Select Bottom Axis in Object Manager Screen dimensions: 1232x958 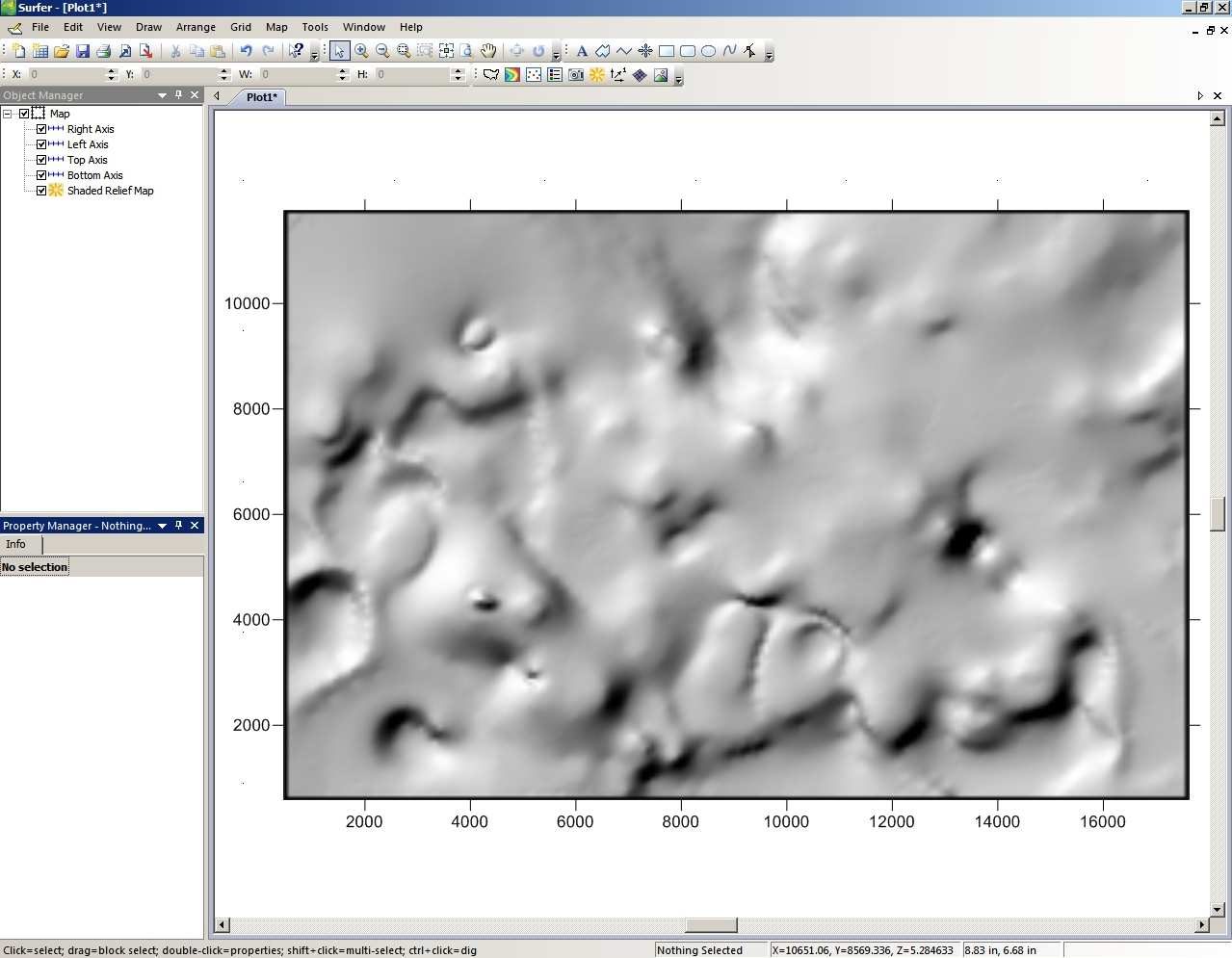95,175
